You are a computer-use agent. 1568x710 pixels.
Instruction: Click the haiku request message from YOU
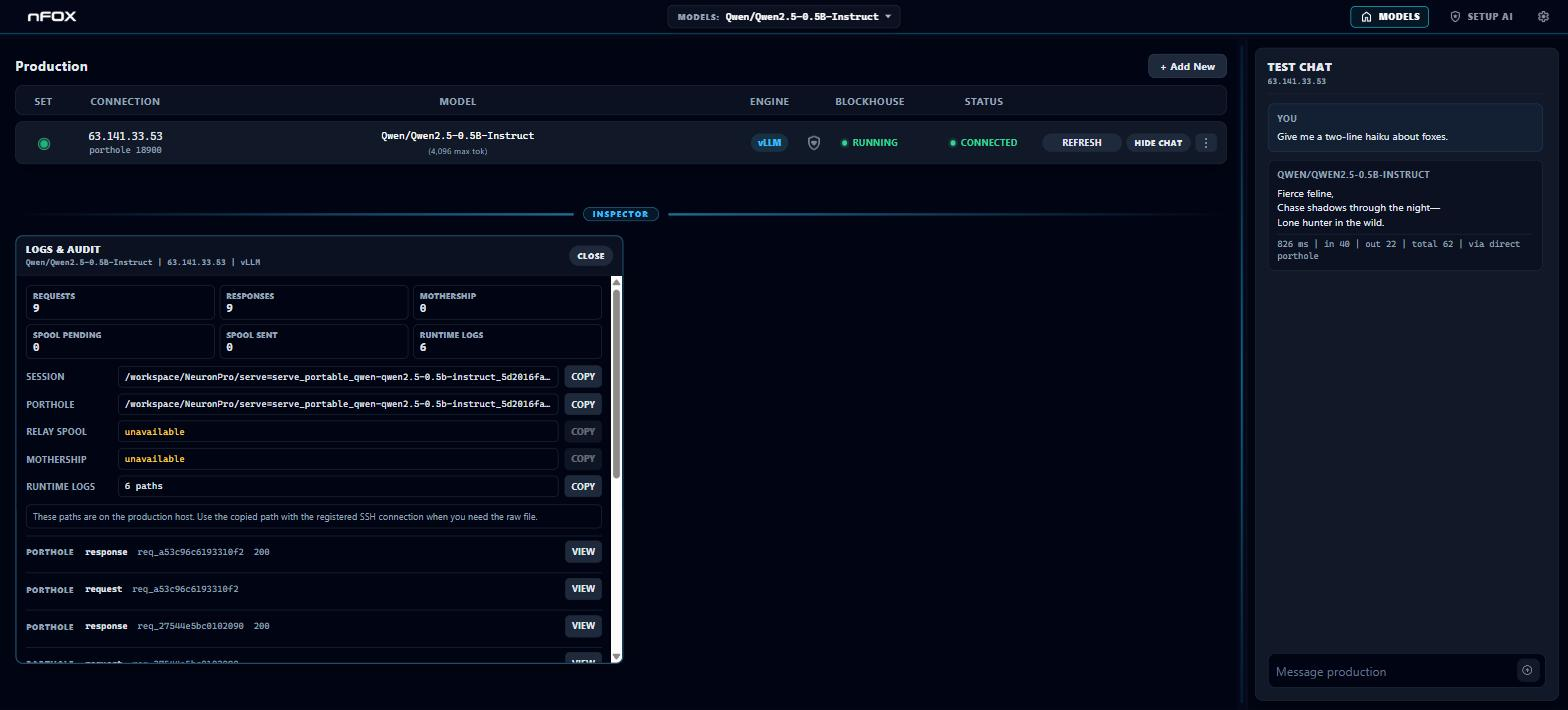(1405, 128)
